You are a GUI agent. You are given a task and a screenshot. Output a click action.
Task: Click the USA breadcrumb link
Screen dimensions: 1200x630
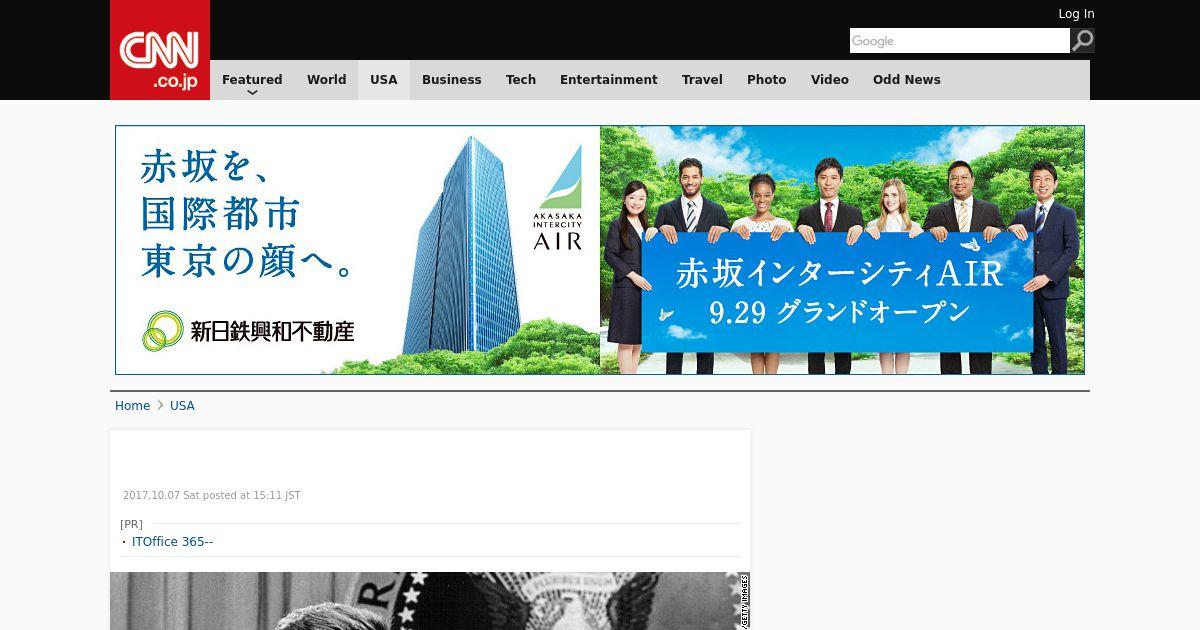click(x=182, y=406)
